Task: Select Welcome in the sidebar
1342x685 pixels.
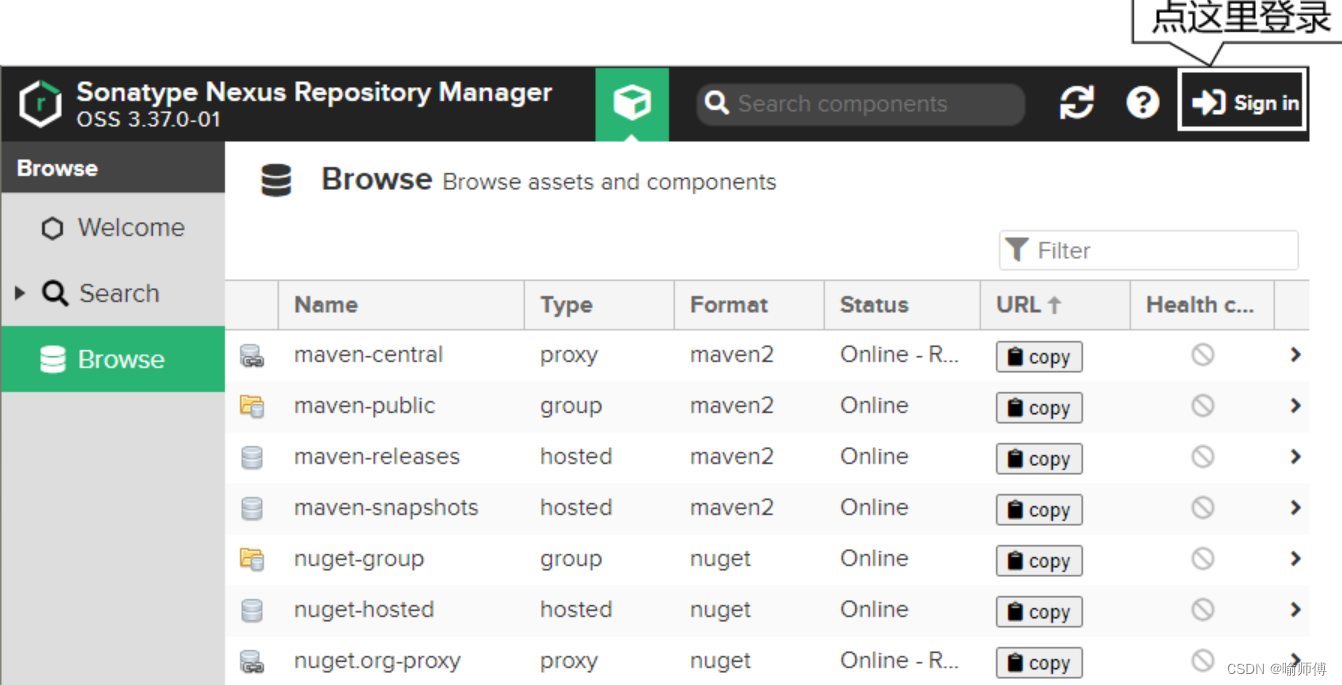Action: point(113,228)
